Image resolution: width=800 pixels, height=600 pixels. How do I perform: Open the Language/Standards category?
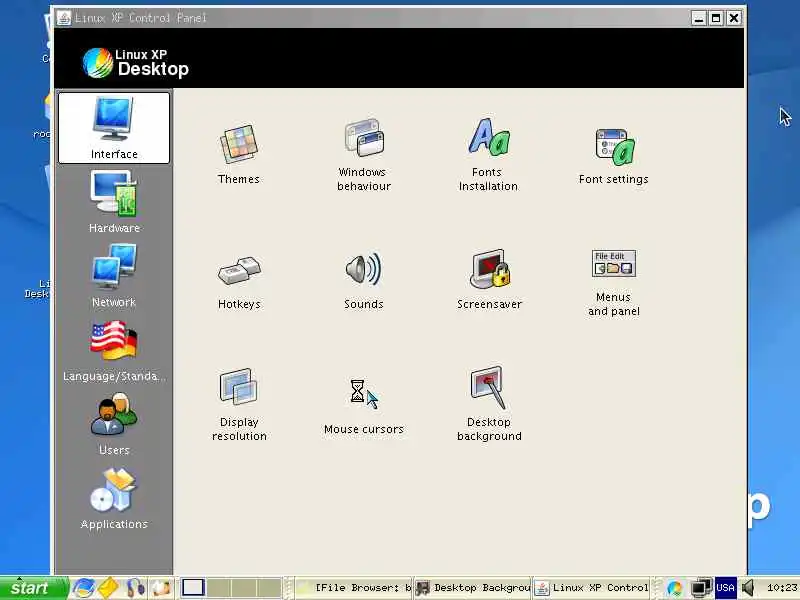(114, 351)
